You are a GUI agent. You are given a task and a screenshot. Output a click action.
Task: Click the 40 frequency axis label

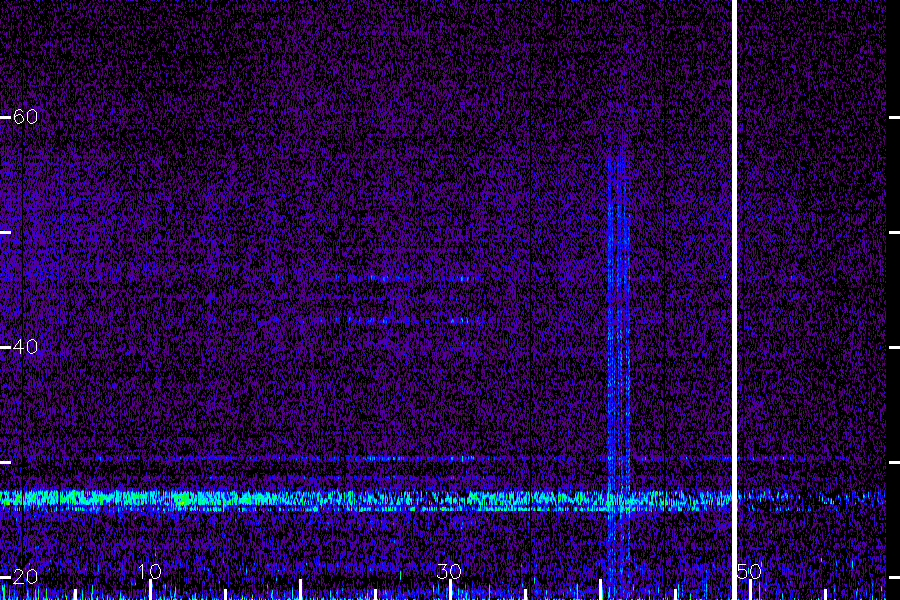click(25, 347)
